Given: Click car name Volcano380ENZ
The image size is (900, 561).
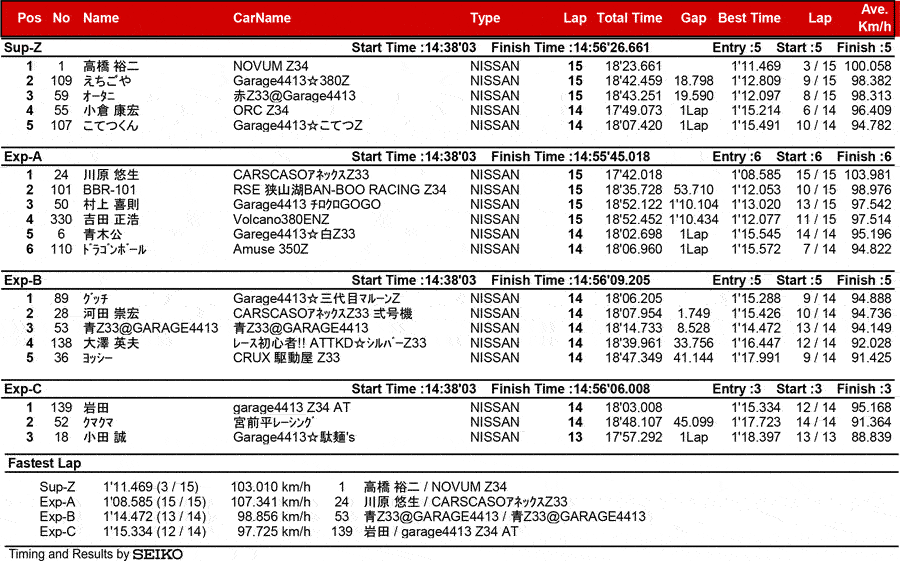Looking at the screenshot, I should [281, 219].
